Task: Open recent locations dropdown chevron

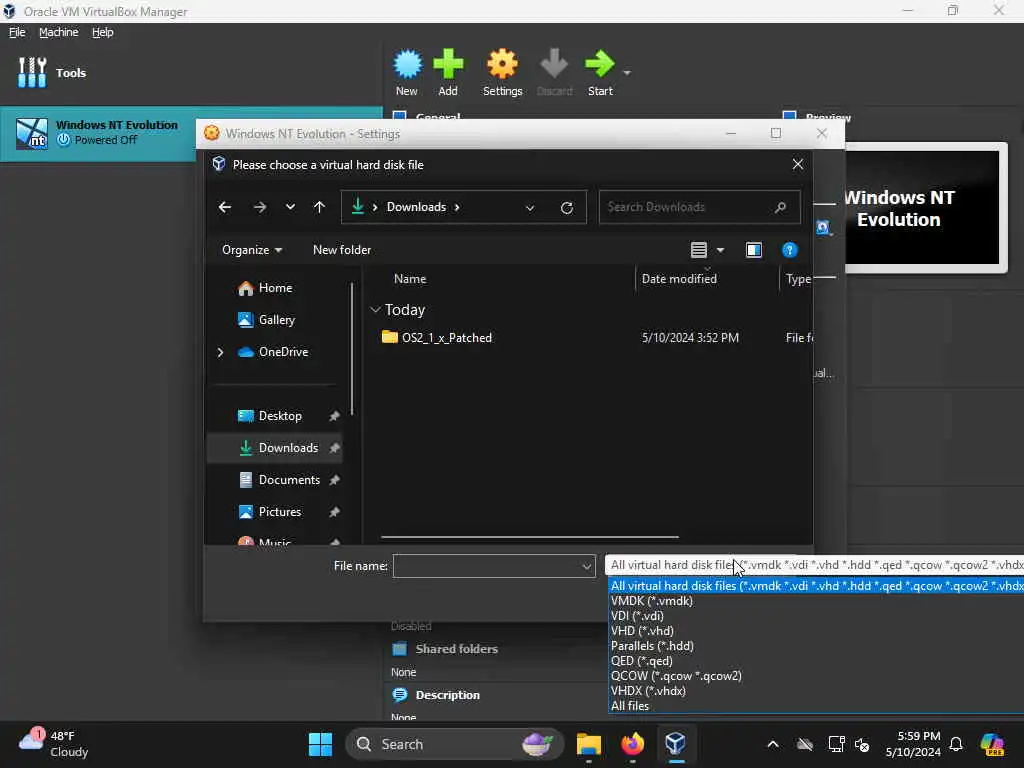Action: tap(291, 207)
